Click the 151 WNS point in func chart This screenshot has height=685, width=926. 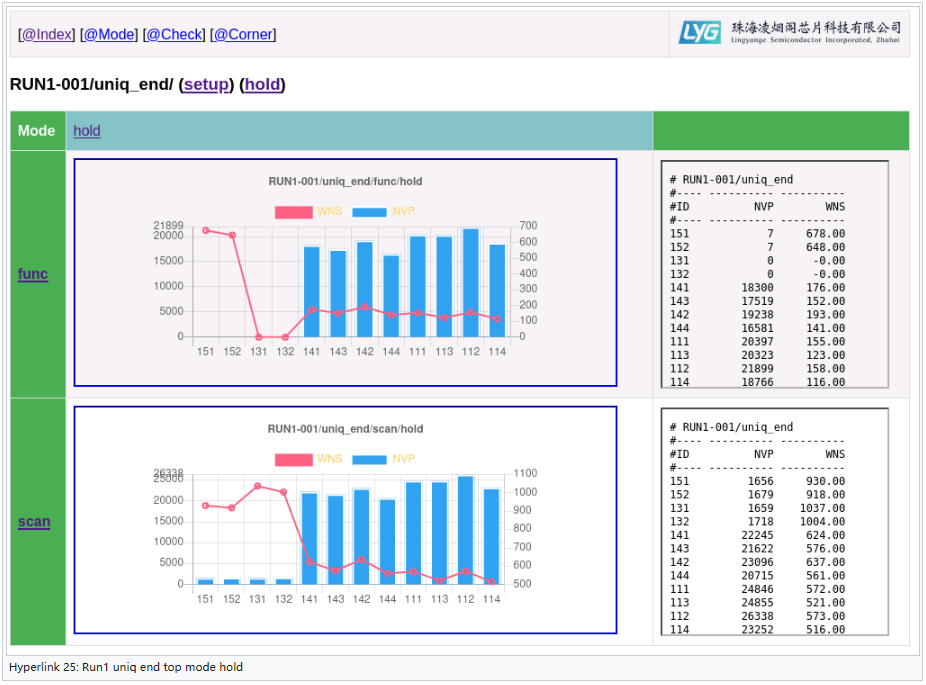(206, 230)
